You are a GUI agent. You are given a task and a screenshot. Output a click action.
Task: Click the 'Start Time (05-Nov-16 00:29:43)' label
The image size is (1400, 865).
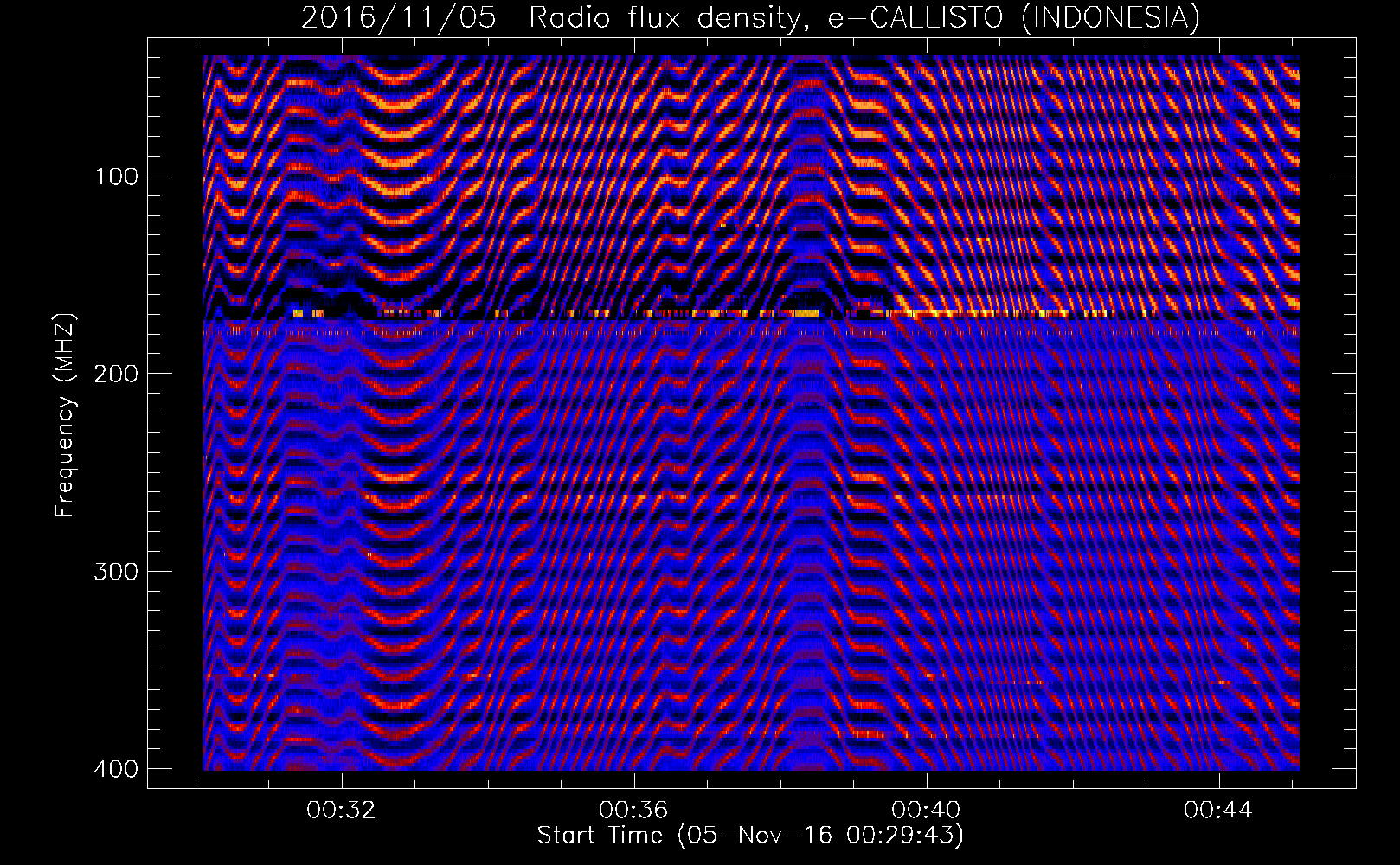click(750, 836)
